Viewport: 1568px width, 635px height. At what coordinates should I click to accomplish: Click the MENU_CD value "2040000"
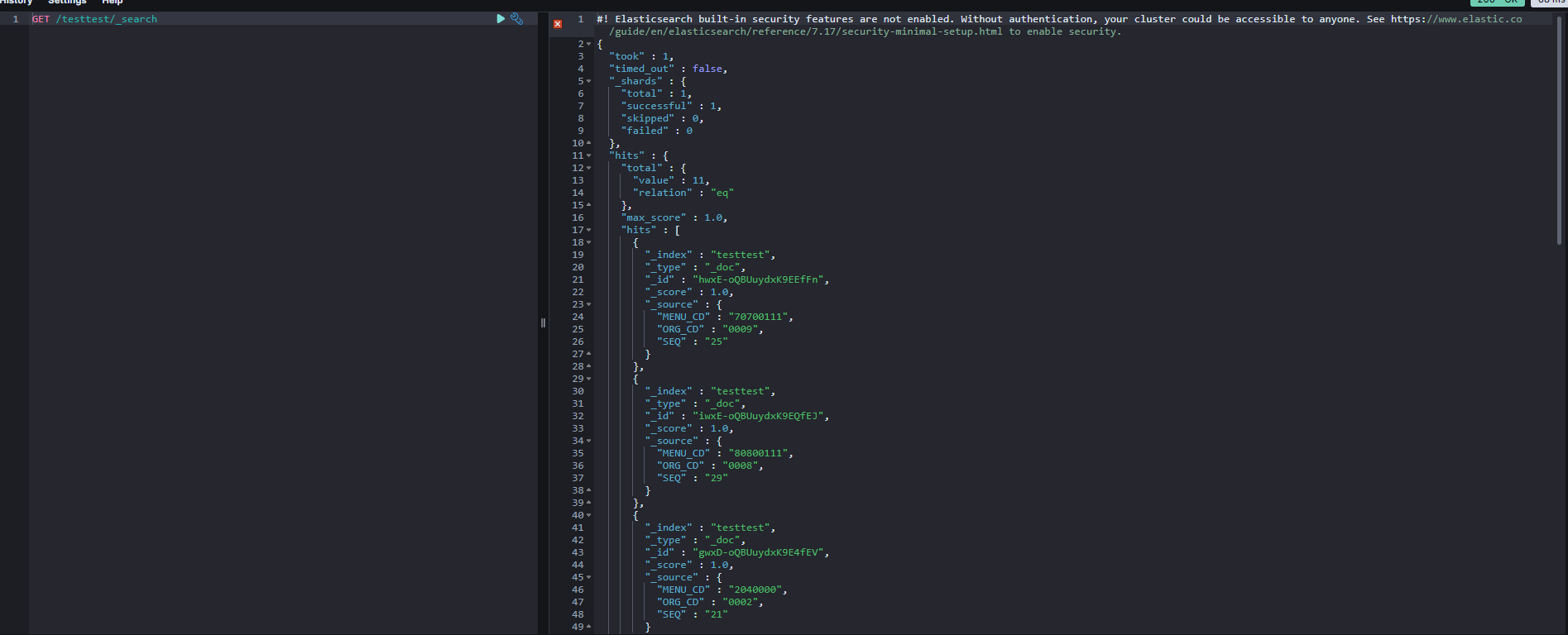(755, 590)
